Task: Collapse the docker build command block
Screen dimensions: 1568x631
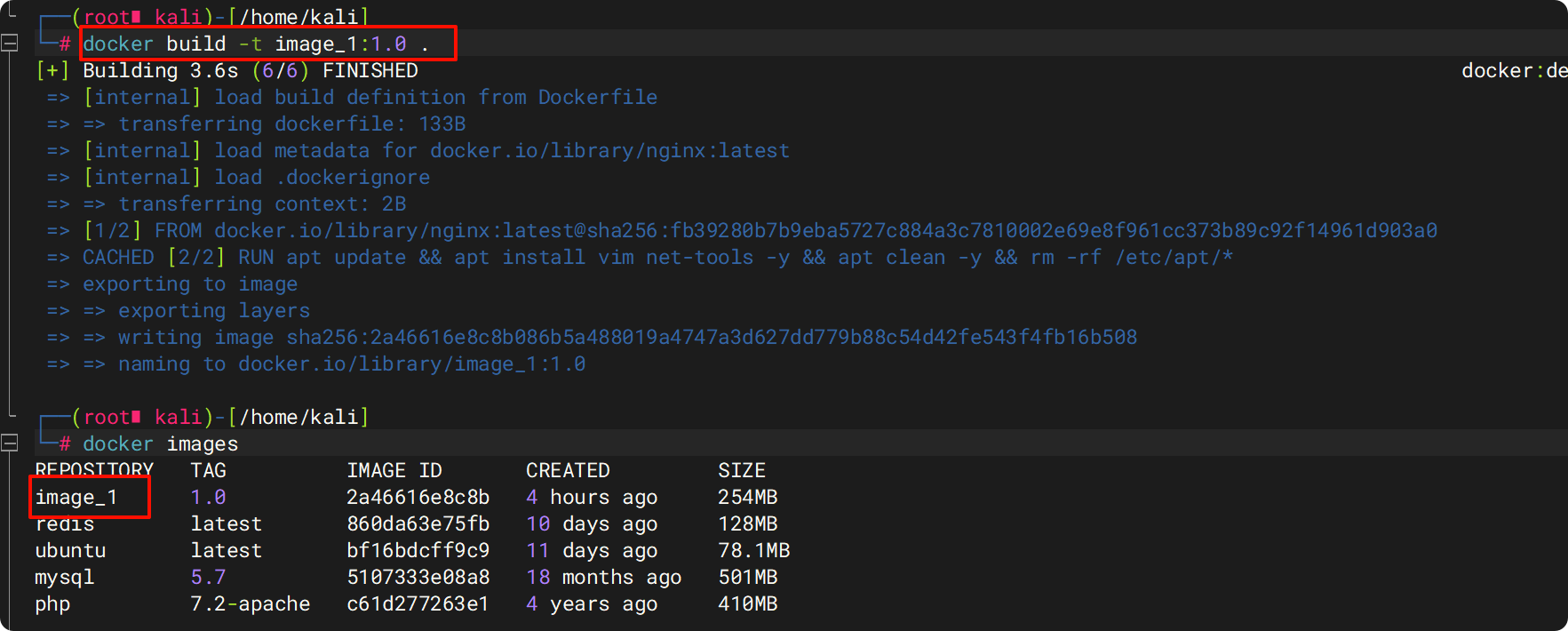Action: click(x=10, y=43)
